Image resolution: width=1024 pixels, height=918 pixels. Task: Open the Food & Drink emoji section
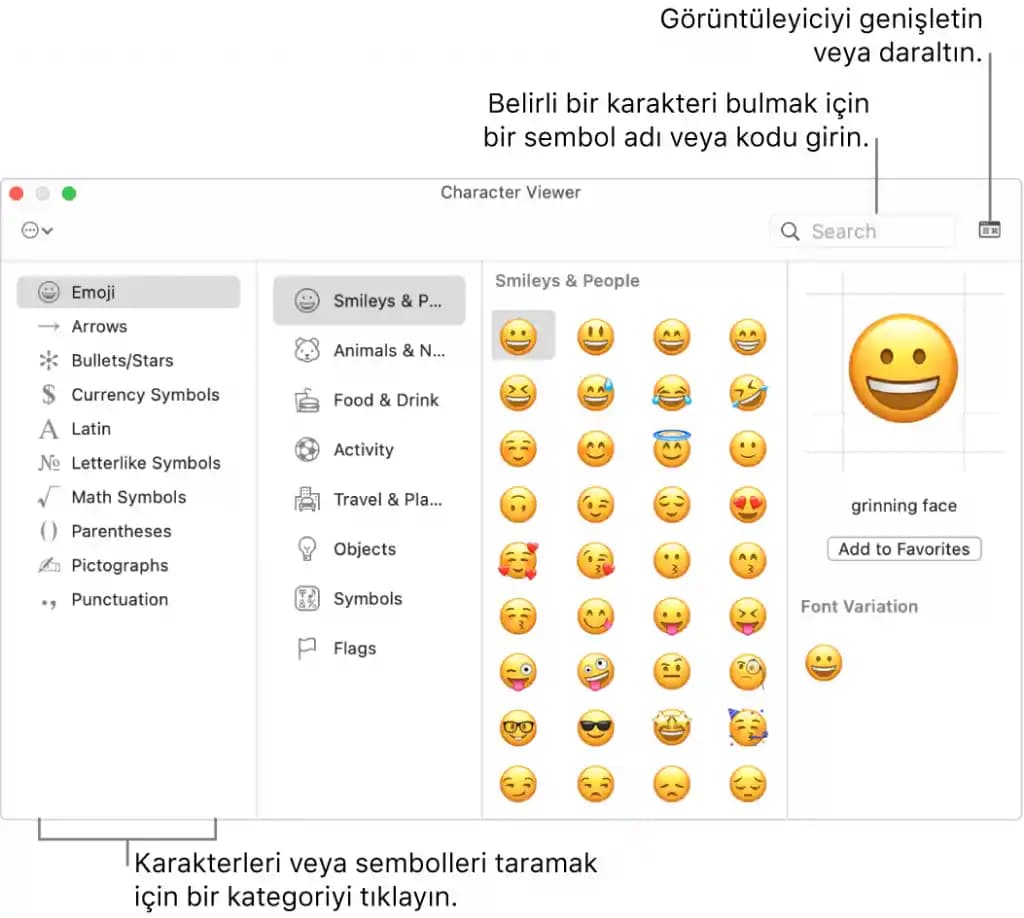(x=369, y=400)
